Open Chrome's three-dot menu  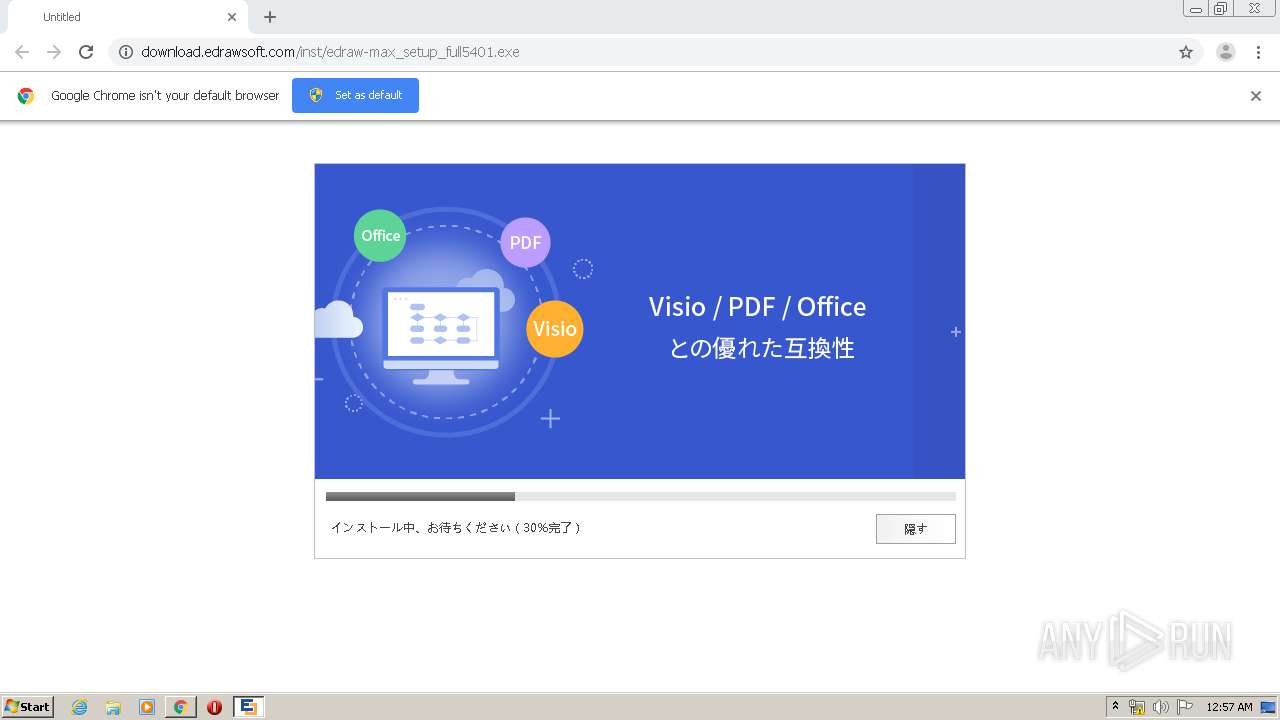pyautogui.click(x=1259, y=52)
